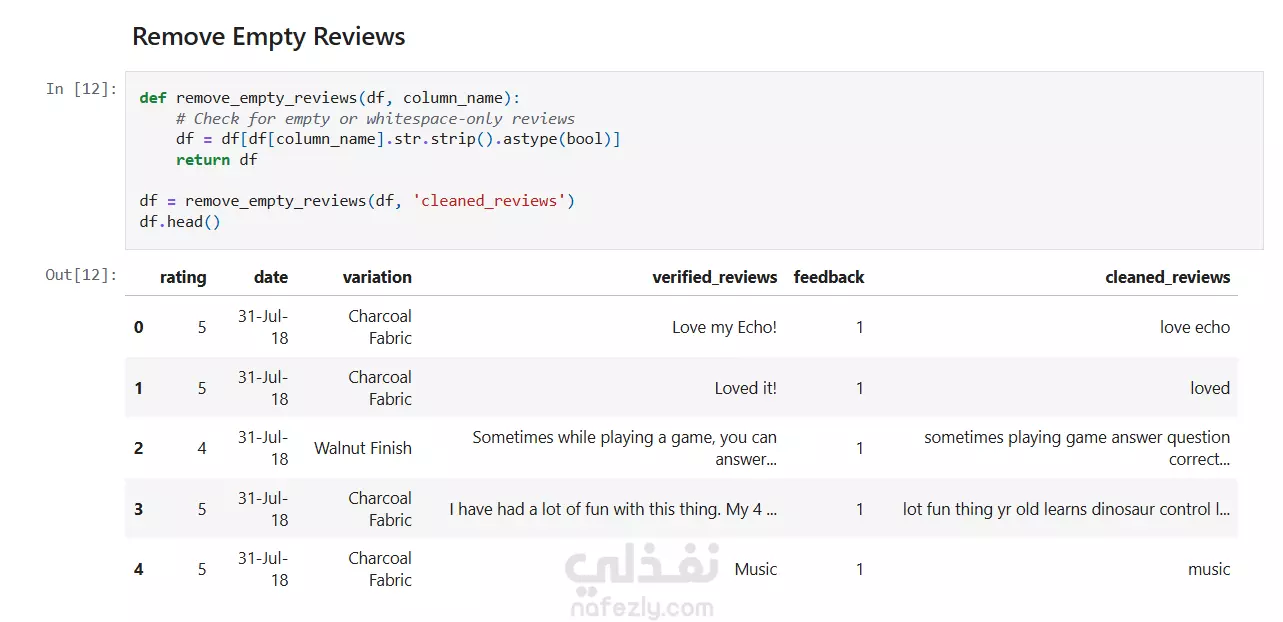This screenshot has width=1283, height=622.
Task: Select the 'cleaned_reviews' column header
Action: coord(1168,278)
